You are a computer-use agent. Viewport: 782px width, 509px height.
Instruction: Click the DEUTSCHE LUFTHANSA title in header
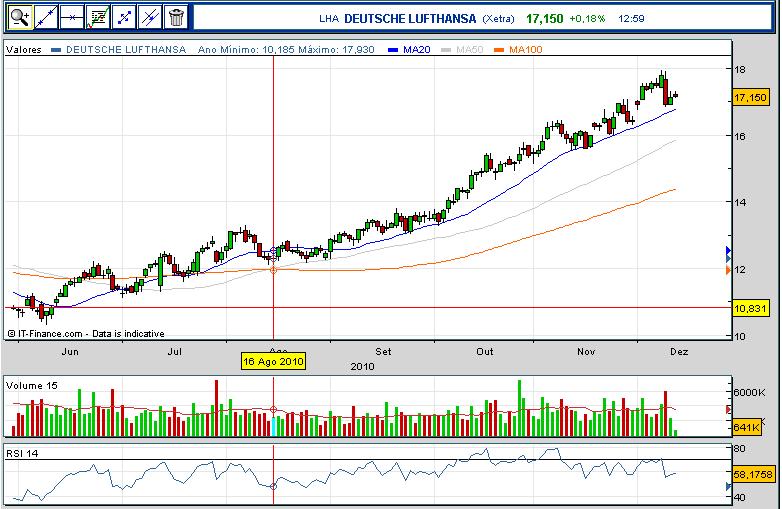coord(410,18)
